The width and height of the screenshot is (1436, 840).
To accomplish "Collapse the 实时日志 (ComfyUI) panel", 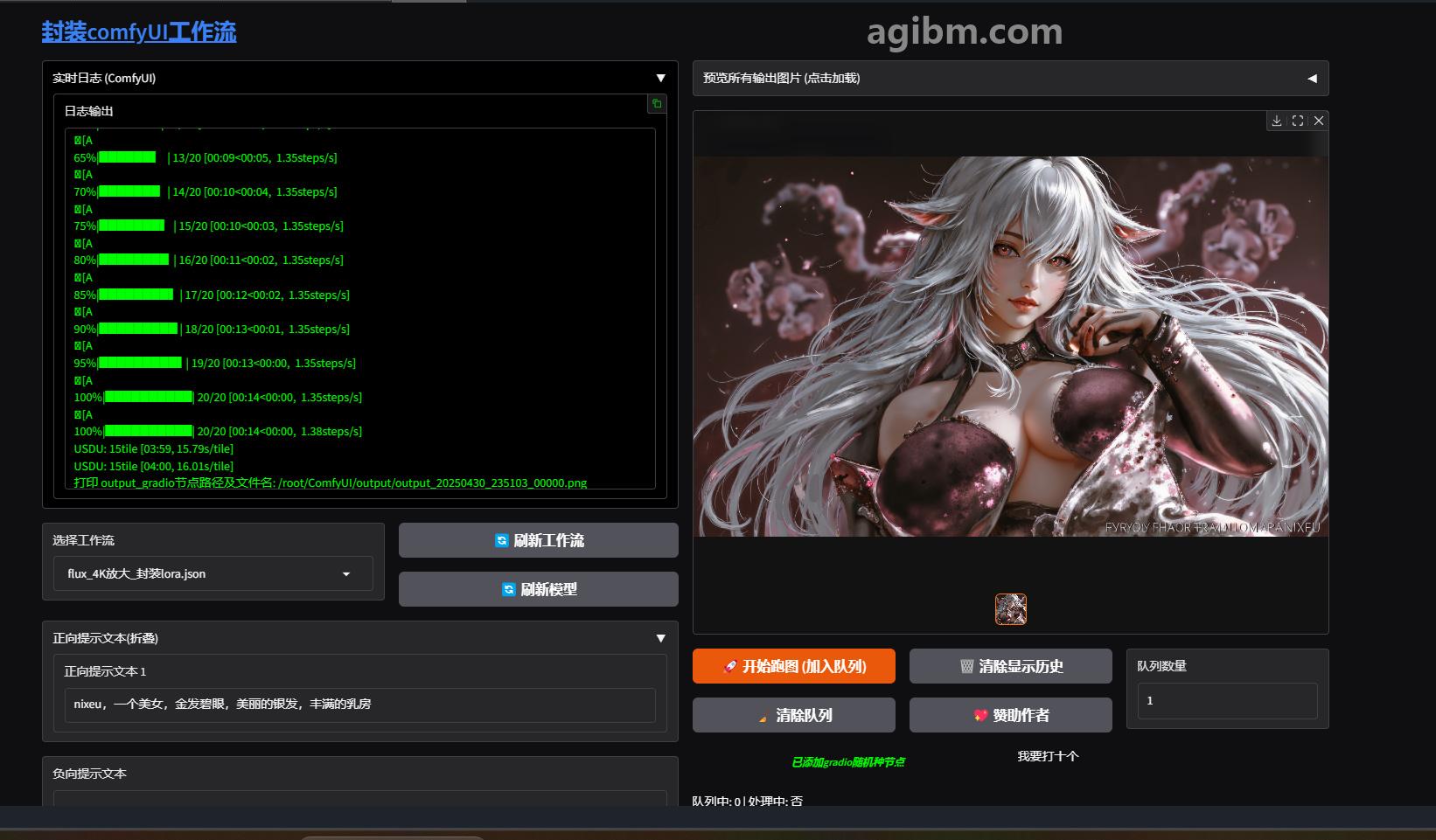I will click(661, 78).
